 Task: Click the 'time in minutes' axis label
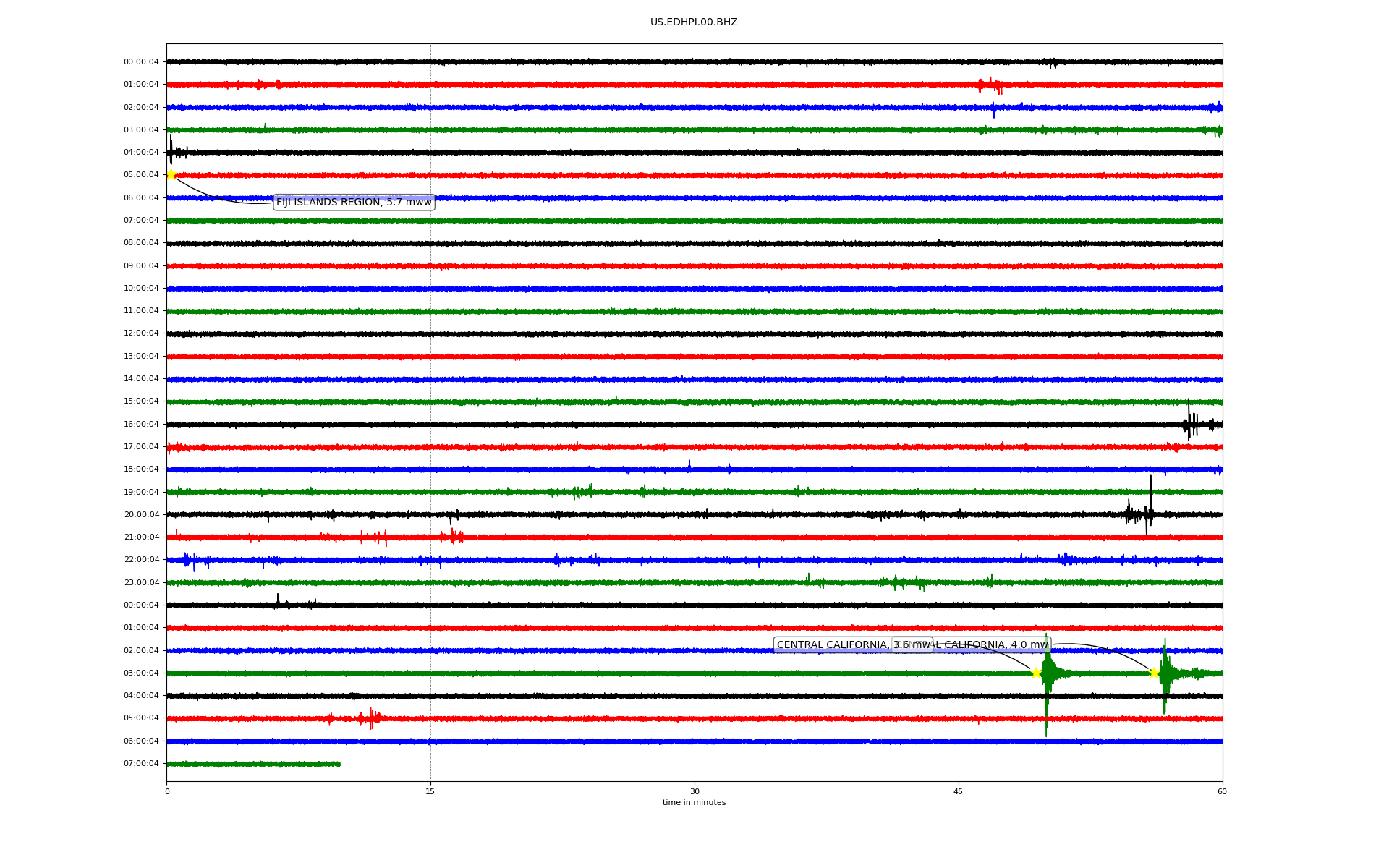[693, 803]
